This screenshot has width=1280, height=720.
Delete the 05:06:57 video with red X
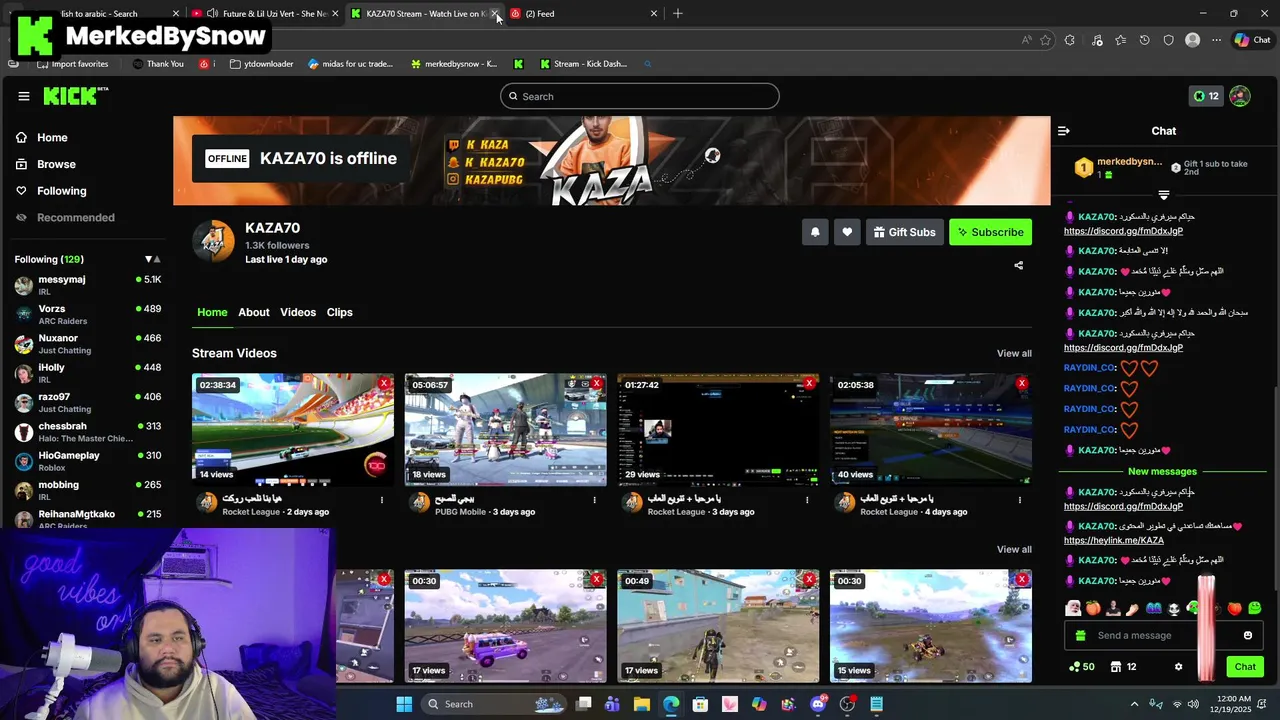point(597,383)
